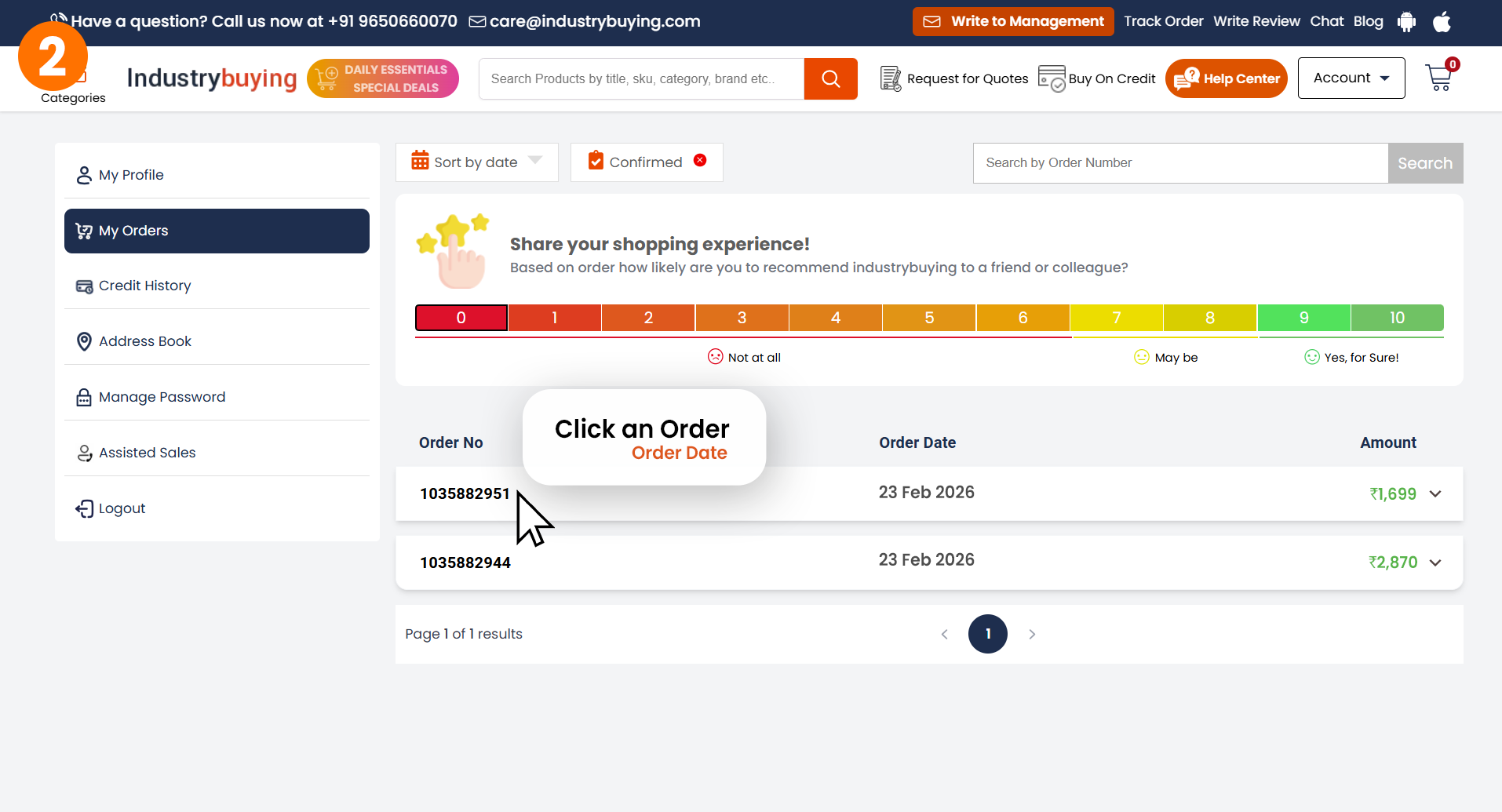Open the shopping cart icon

[x=1439, y=78]
